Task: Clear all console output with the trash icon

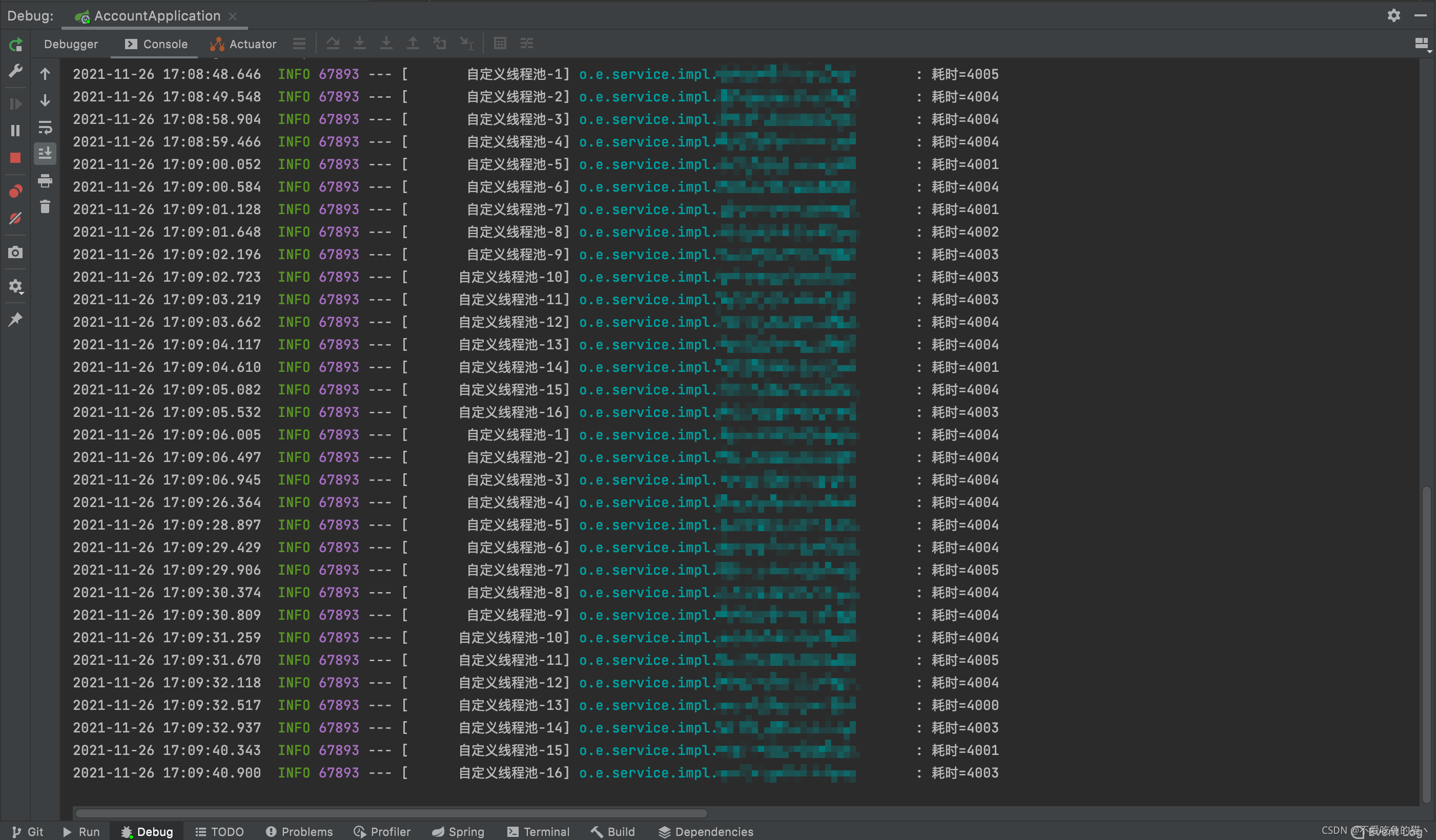Action: click(x=45, y=207)
